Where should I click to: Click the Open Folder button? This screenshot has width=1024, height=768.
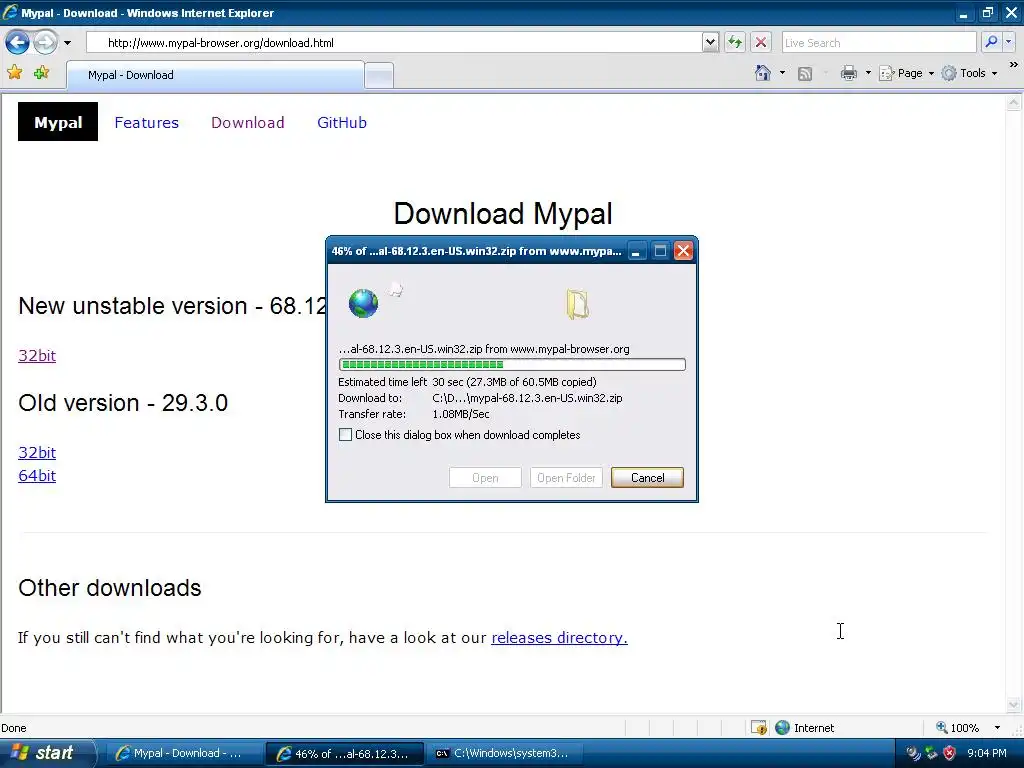[x=566, y=477]
